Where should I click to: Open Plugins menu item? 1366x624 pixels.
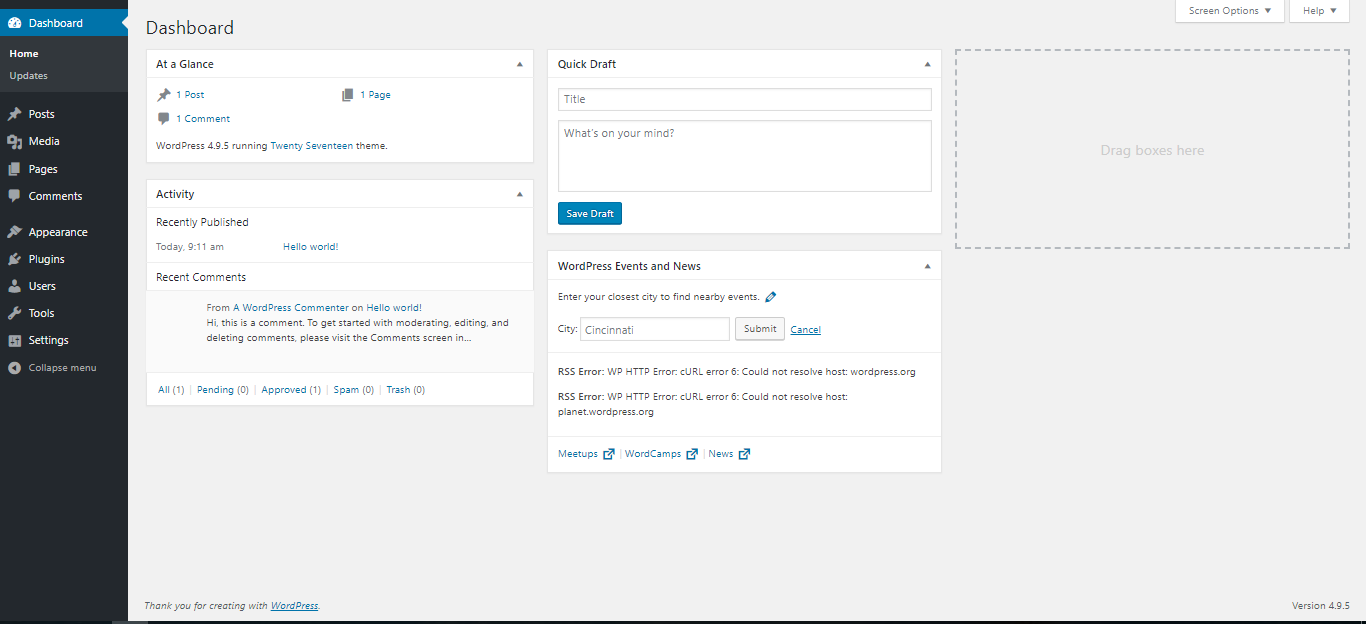point(64,259)
